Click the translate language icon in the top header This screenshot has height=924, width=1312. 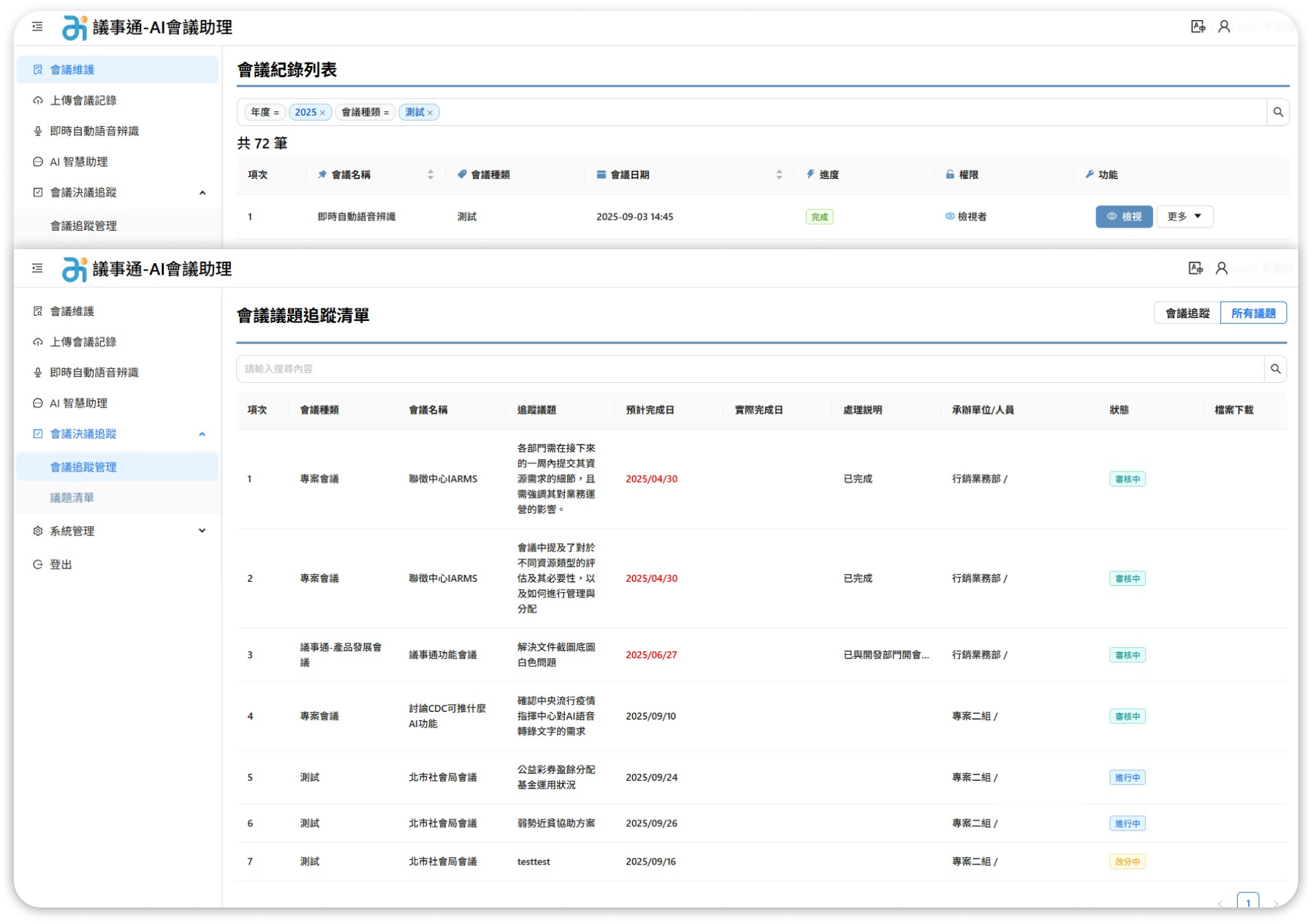coord(1198,27)
